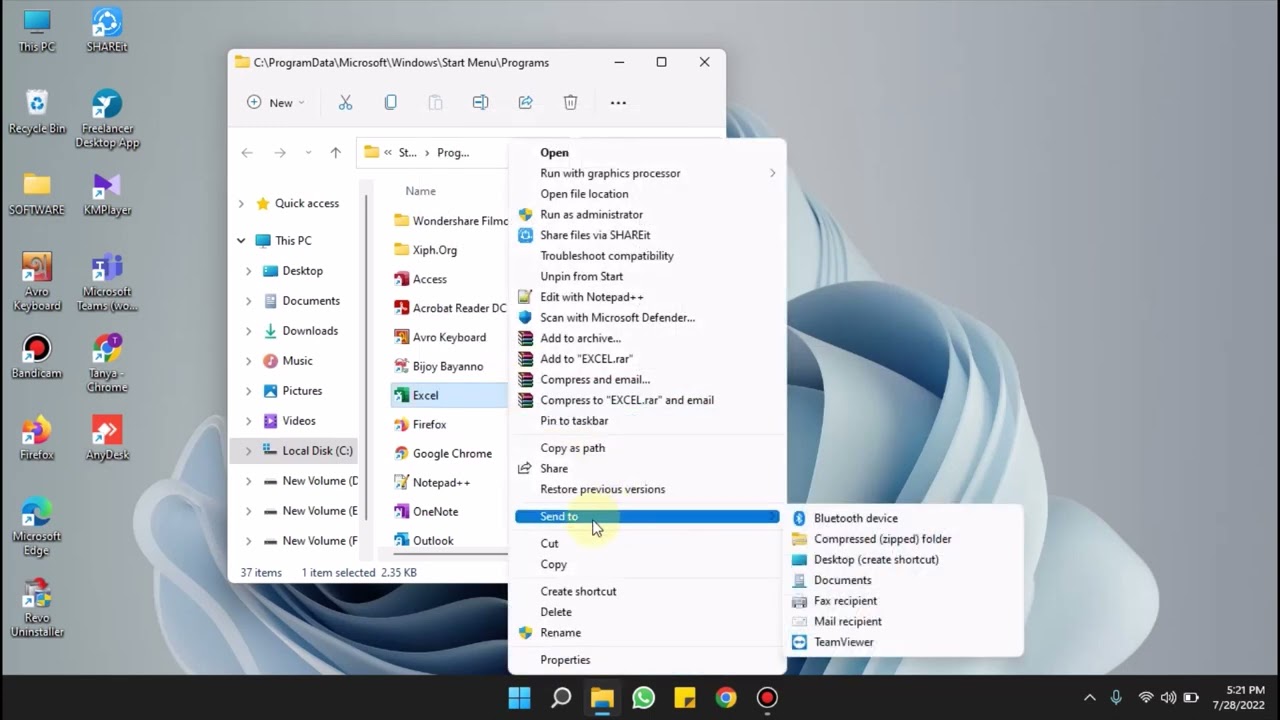
Task: Open the SOFTWARE folder on desktop
Action: [x=37, y=194]
